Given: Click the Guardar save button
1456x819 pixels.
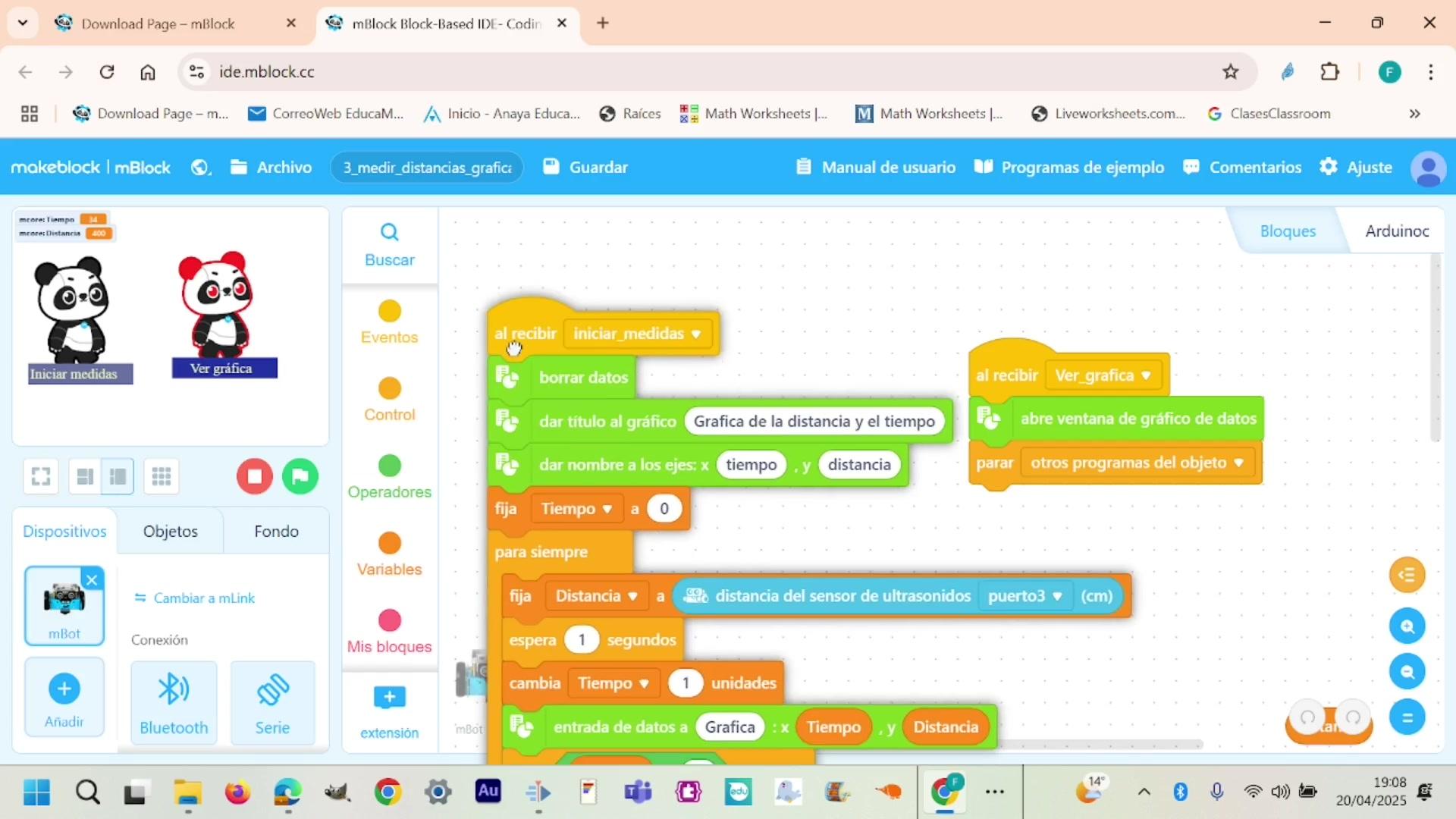Looking at the screenshot, I should (x=585, y=167).
